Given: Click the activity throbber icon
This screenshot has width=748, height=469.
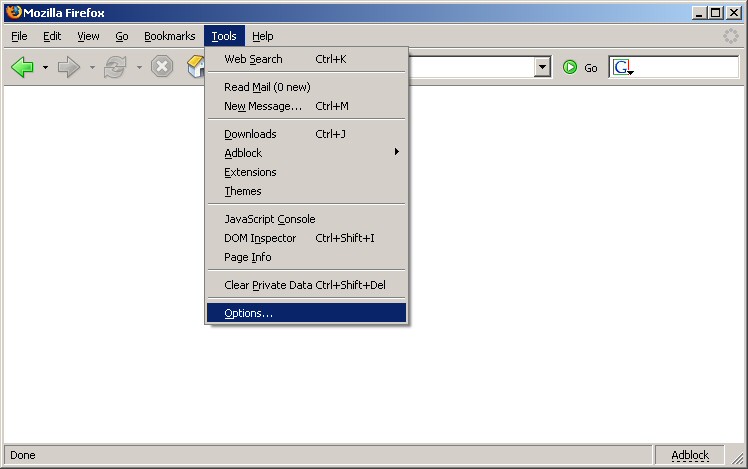Looking at the screenshot, I should tap(730, 36).
